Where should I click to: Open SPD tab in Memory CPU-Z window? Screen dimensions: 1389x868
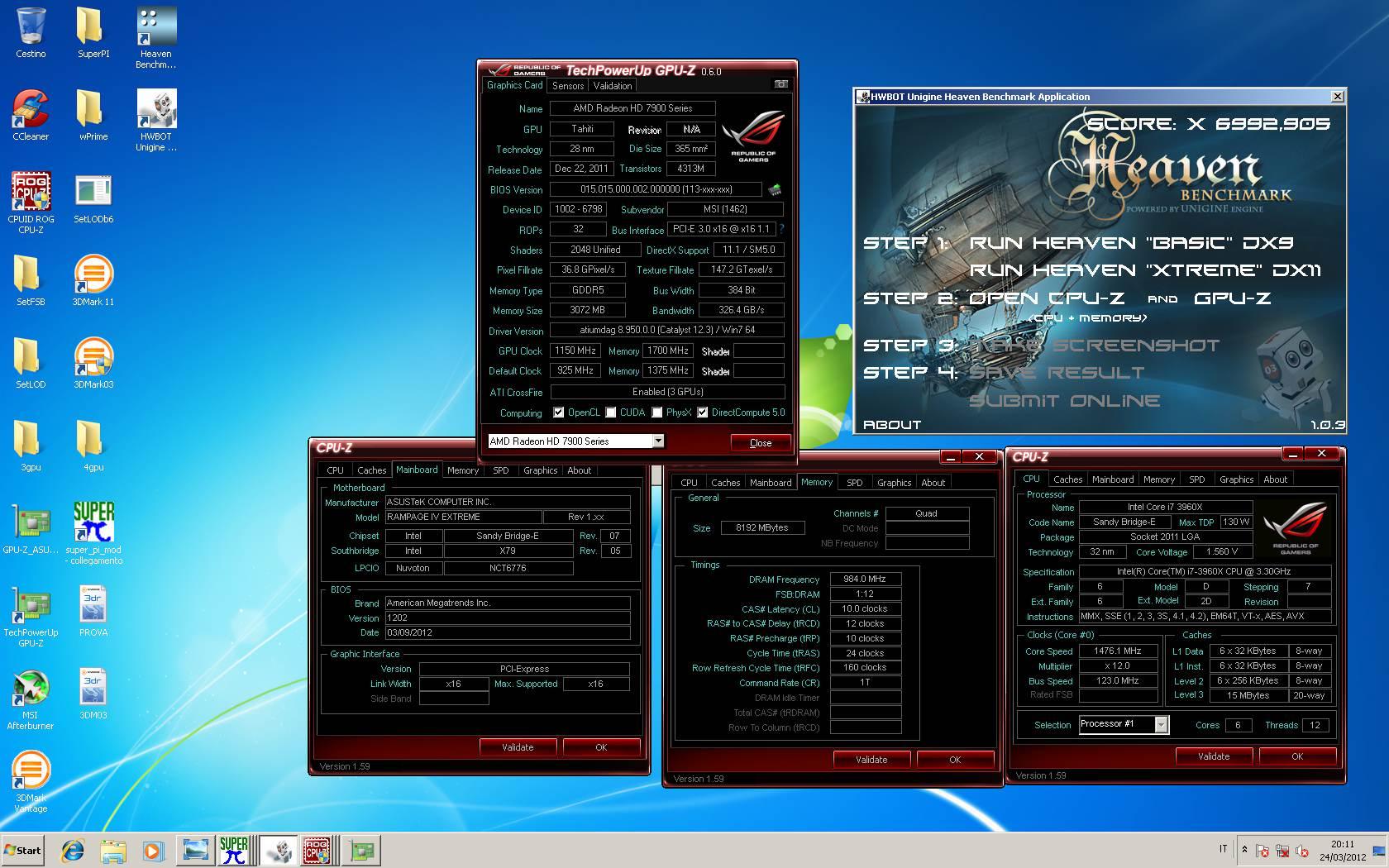(x=855, y=483)
